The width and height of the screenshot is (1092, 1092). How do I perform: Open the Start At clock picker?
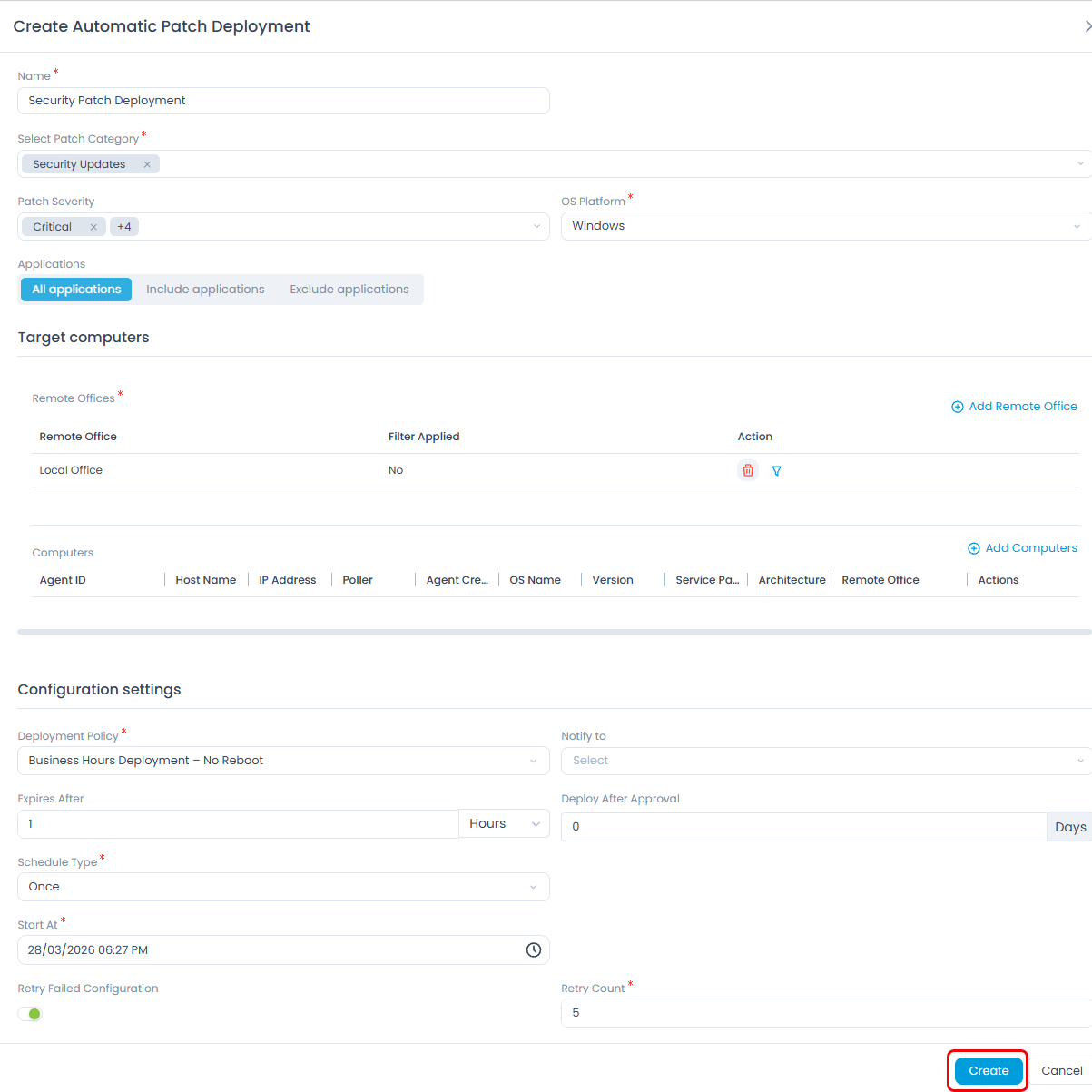[x=534, y=949]
